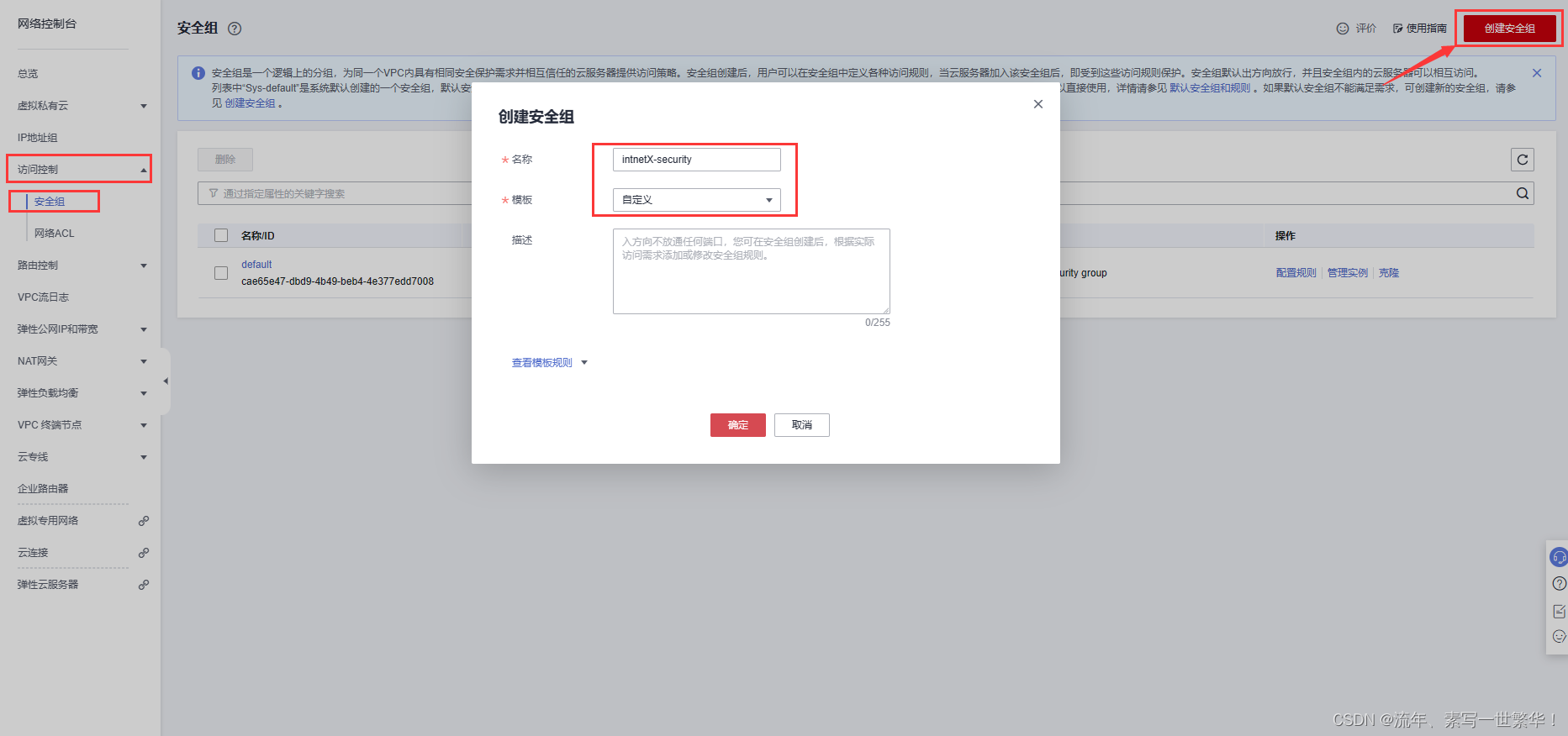Image resolution: width=1568 pixels, height=736 pixels.
Task: Open the link icon beside 云连接
Action: click(x=144, y=553)
